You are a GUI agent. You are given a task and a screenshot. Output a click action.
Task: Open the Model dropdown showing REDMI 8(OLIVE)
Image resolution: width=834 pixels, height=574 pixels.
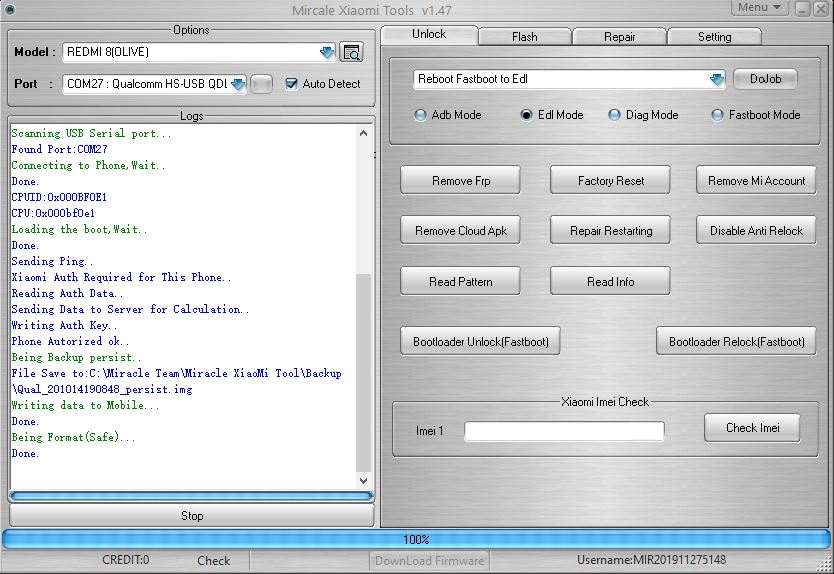pos(199,52)
